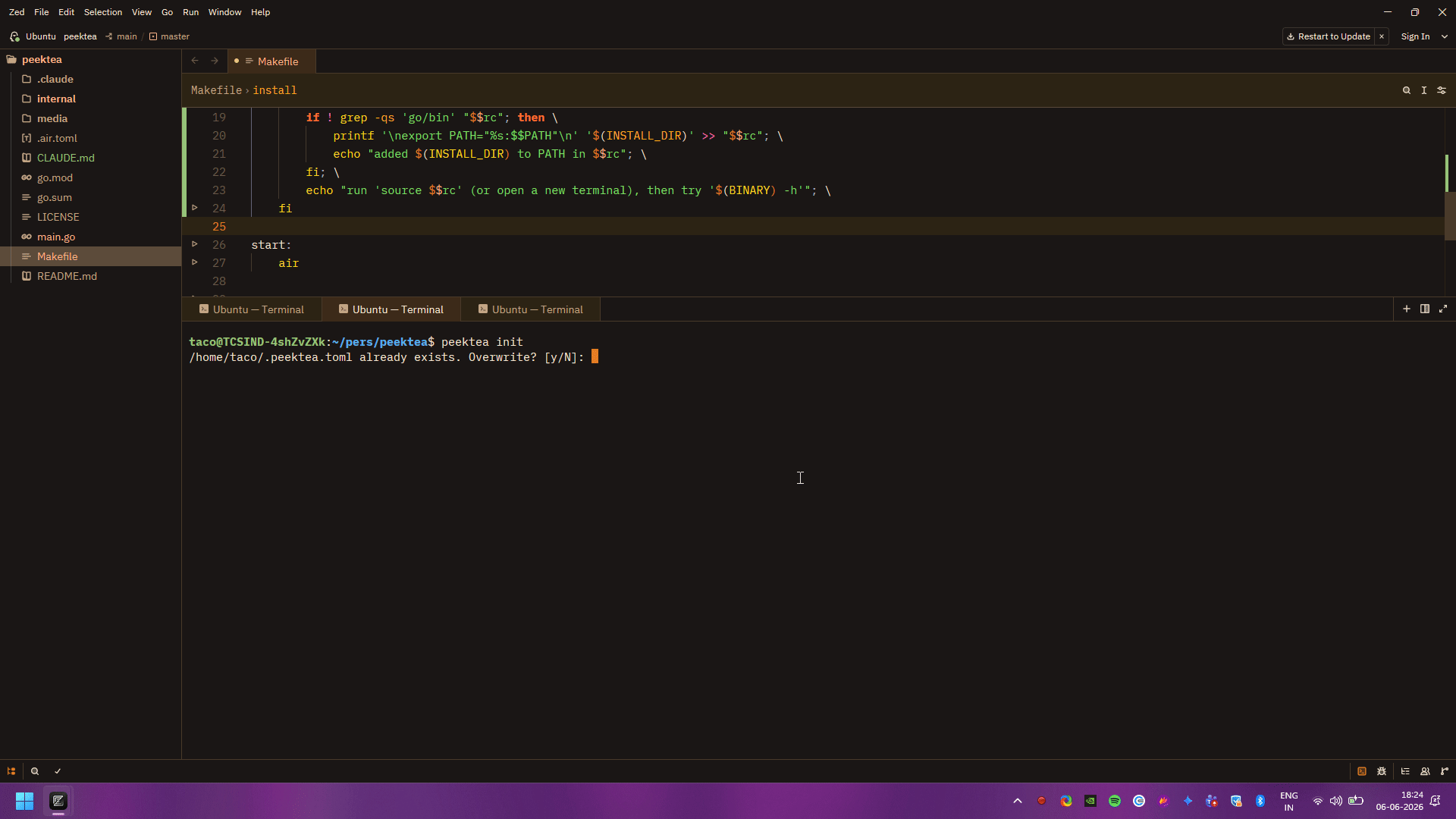The height and width of the screenshot is (819, 1456).
Task: Select the Makefile editor tab
Action: pyautogui.click(x=271, y=61)
